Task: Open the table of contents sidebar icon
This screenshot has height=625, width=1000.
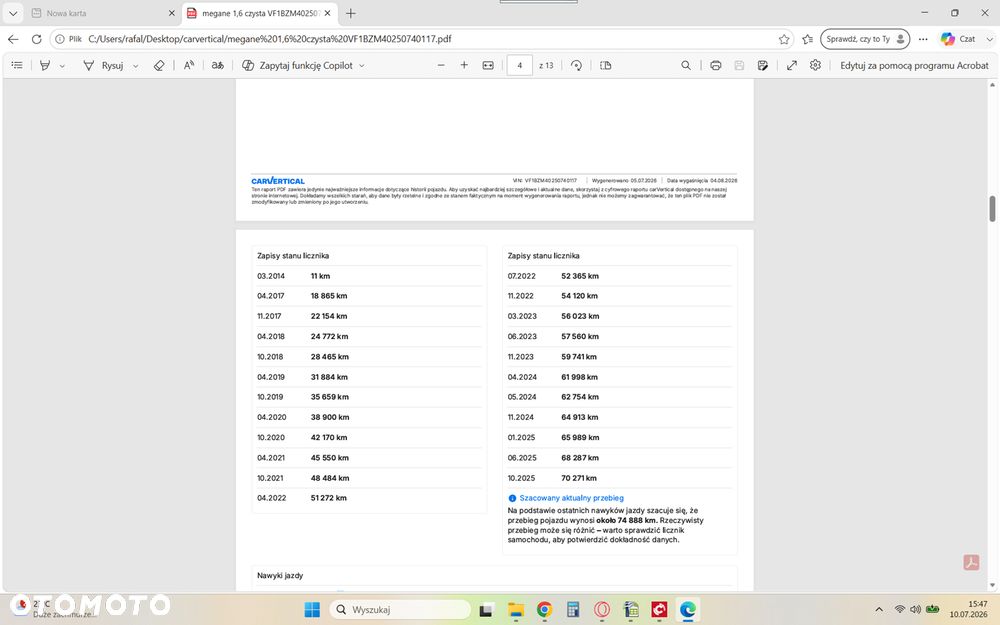Action: pyautogui.click(x=17, y=65)
